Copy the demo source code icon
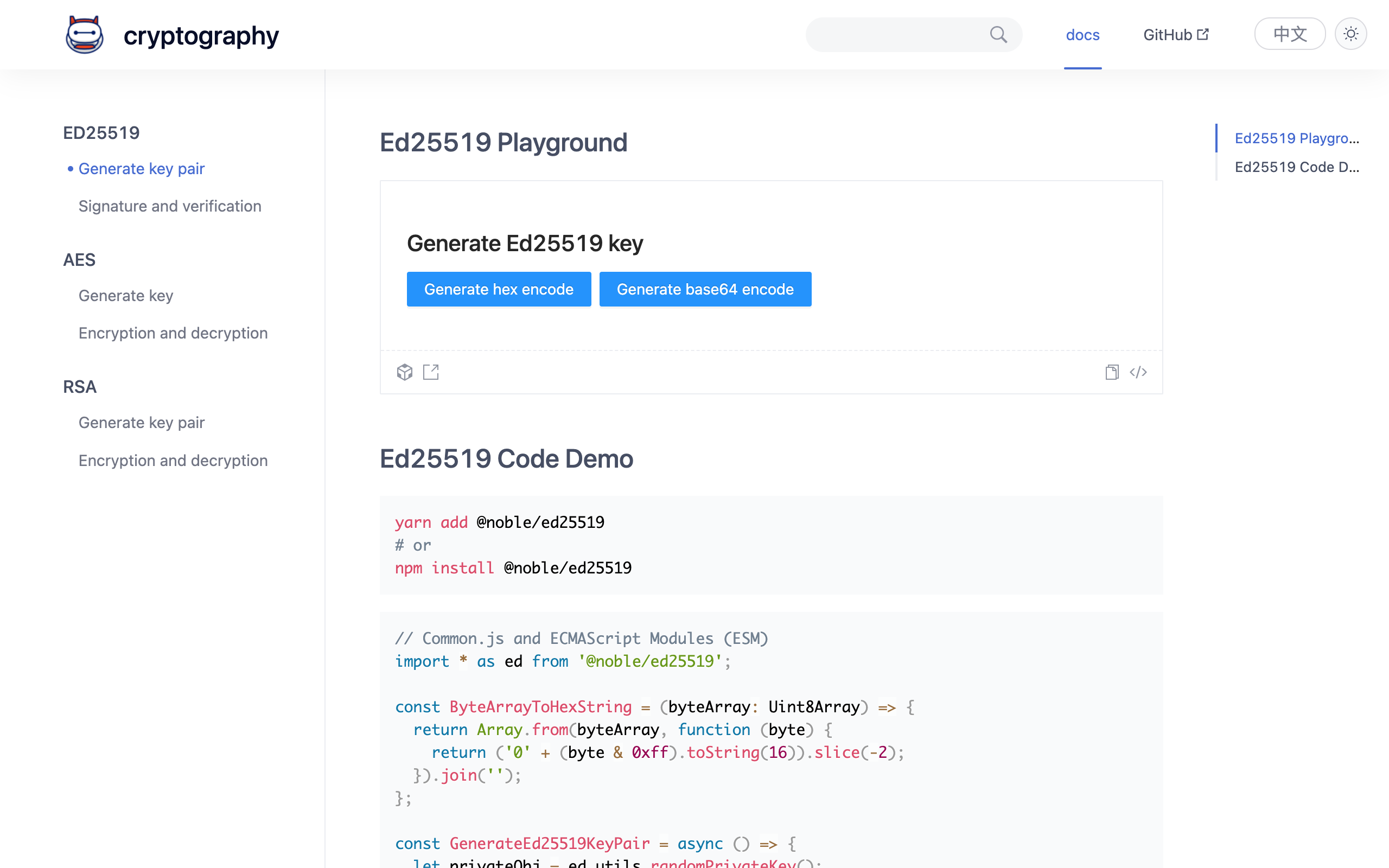The image size is (1389, 868). 1112,372
